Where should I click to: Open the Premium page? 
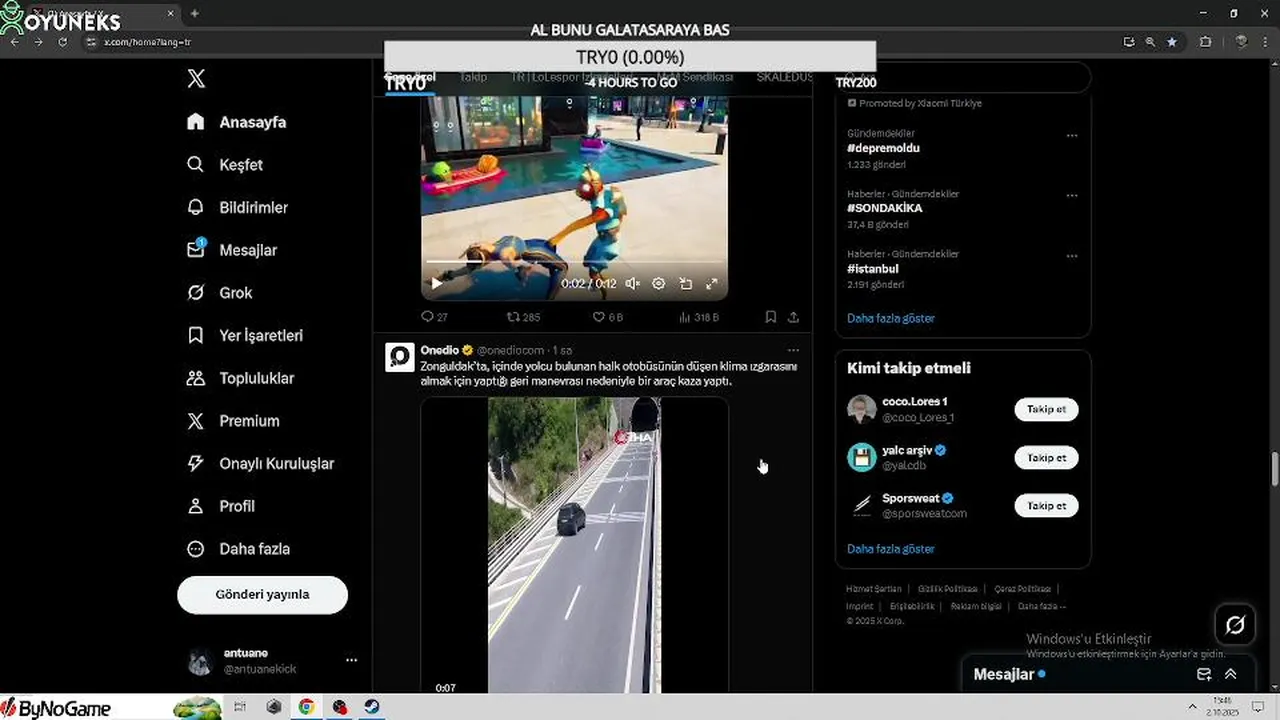click(x=233, y=421)
